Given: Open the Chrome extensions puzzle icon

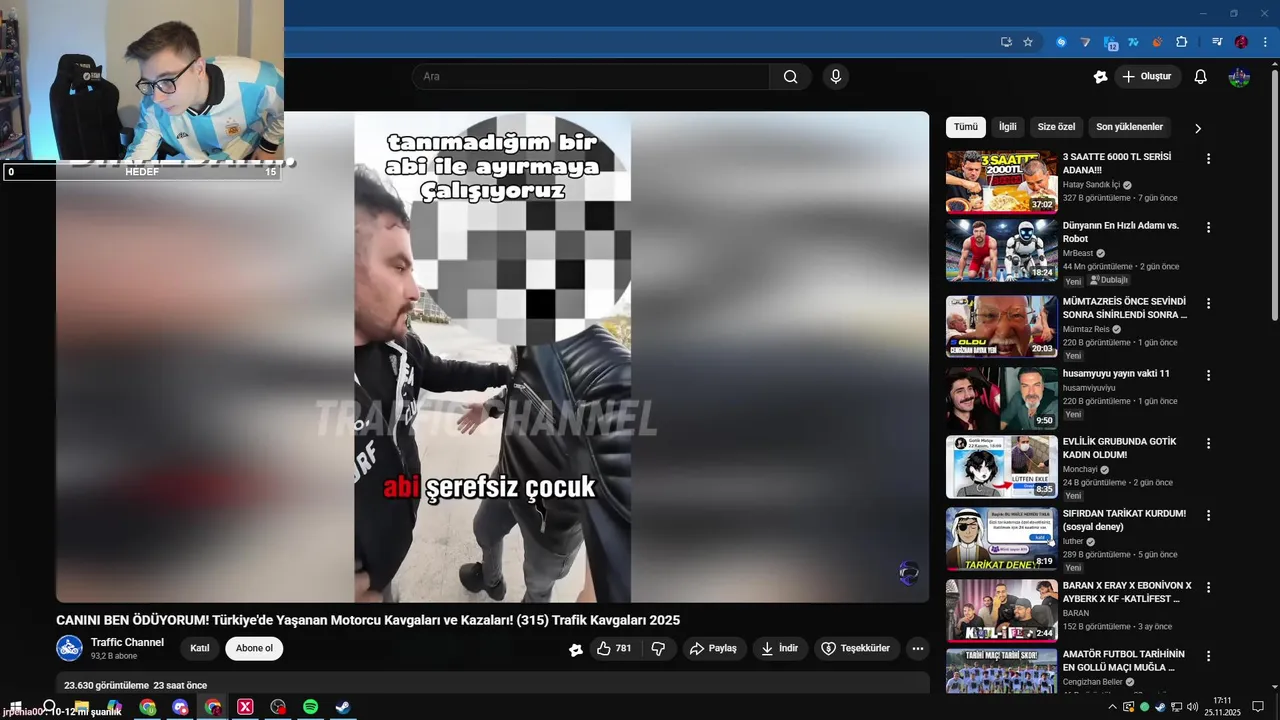Looking at the screenshot, I should 1181,42.
